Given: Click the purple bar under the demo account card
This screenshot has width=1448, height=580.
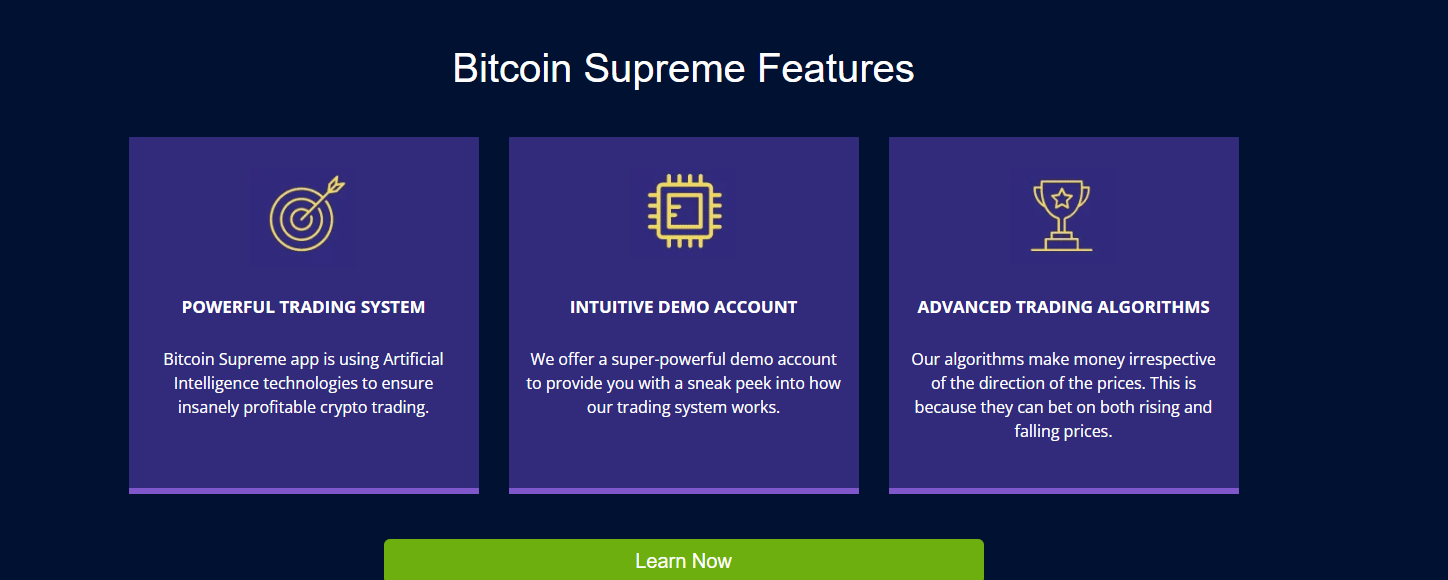Looking at the screenshot, I should tap(684, 490).
